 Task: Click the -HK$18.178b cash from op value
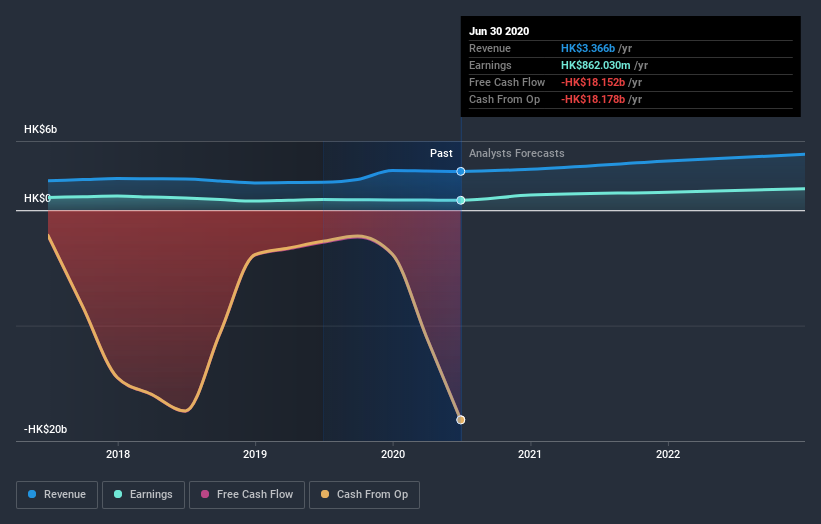[593, 99]
